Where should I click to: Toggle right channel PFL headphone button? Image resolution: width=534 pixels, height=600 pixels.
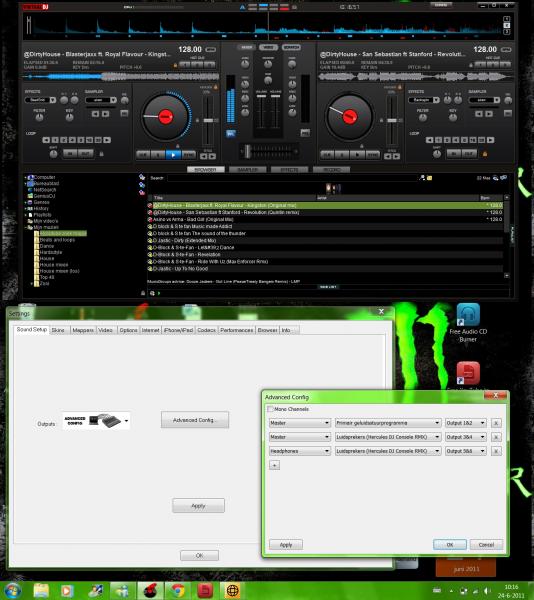(x=305, y=133)
